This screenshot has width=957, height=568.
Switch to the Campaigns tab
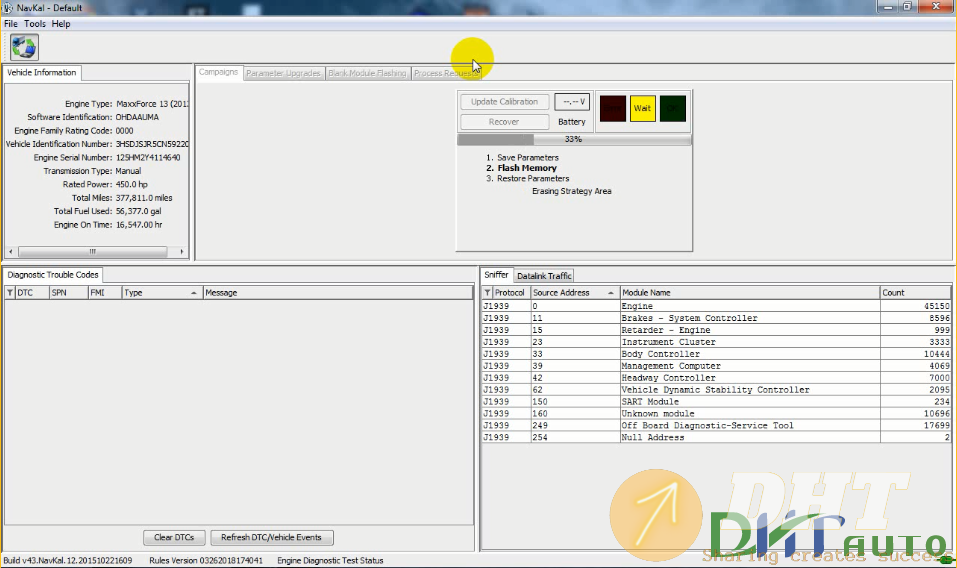(218, 72)
